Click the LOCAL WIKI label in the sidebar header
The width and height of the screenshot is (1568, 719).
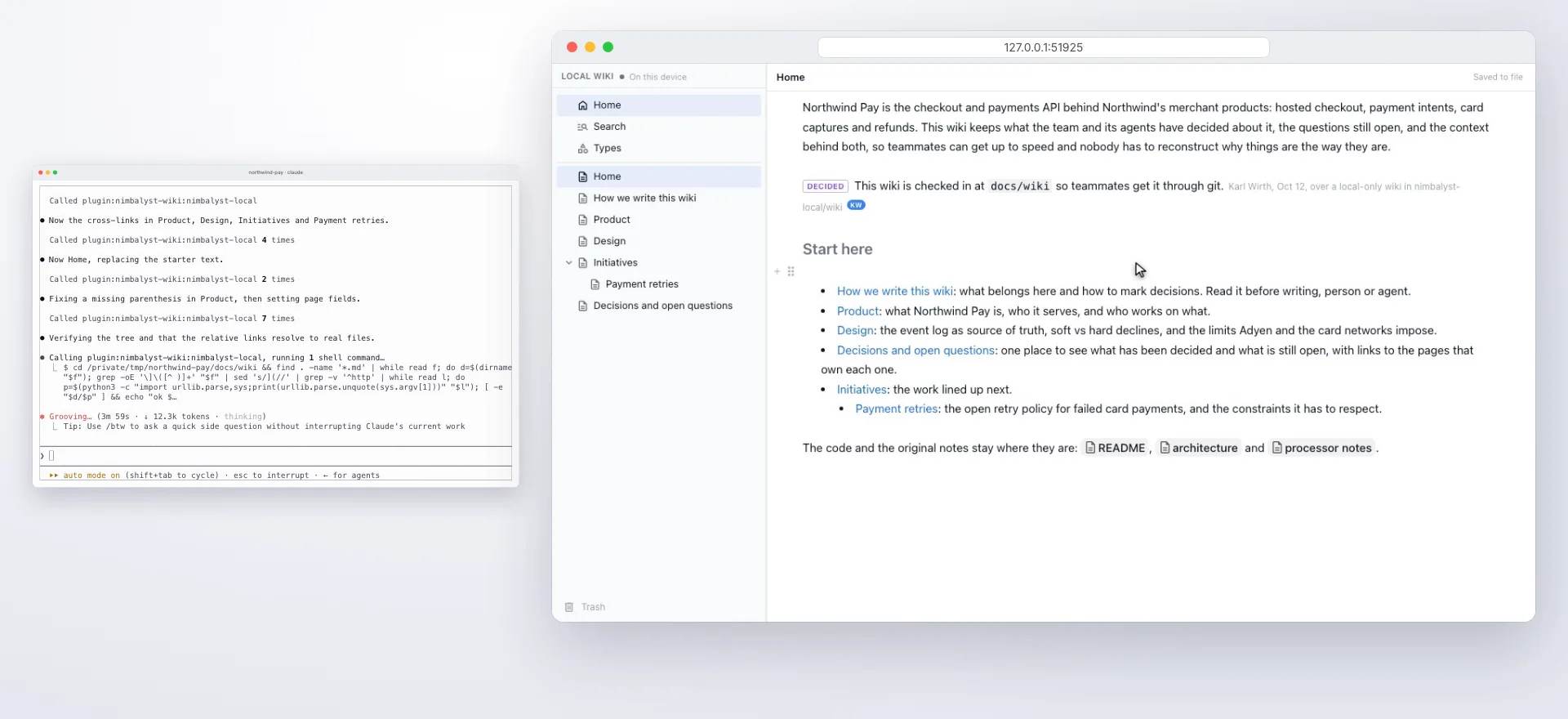pos(587,77)
